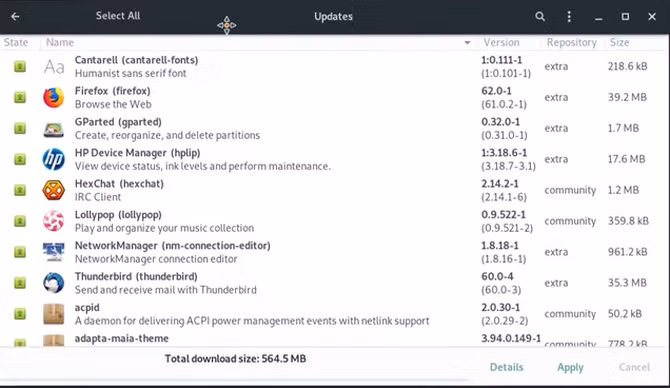Open search with the magnifier icon
The height and width of the screenshot is (388, 670).
[x=540, y=17]
